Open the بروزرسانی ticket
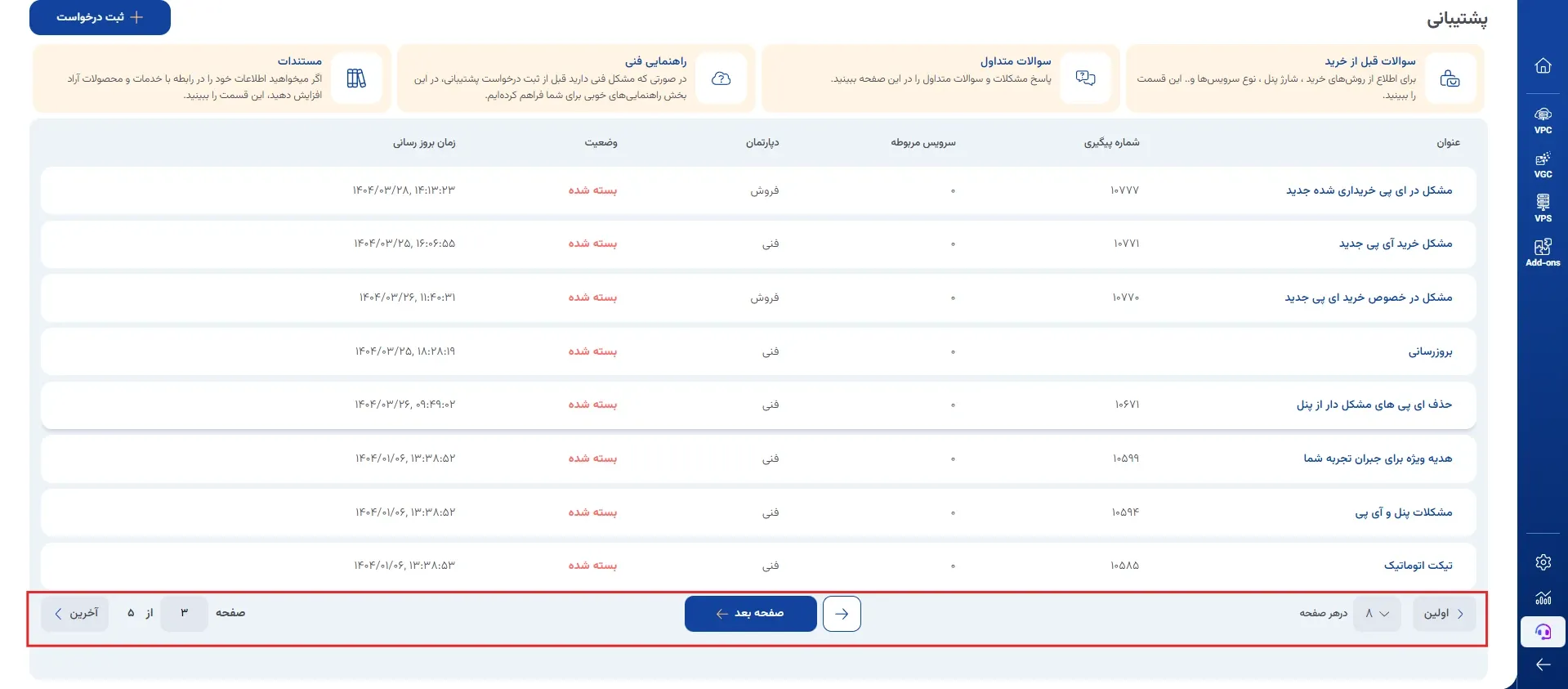1568x689 pixels. pos(1430,351)
